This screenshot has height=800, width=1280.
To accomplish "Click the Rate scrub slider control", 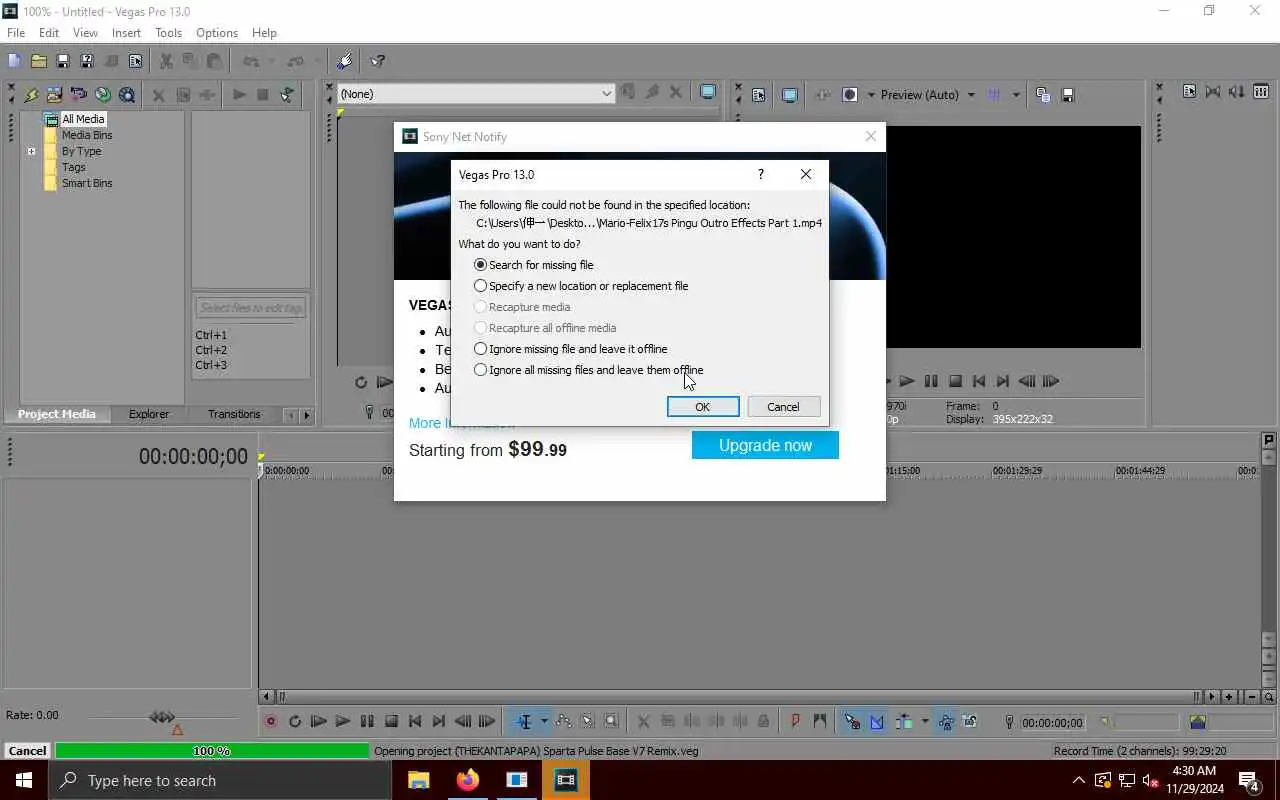I will point(162,716).
